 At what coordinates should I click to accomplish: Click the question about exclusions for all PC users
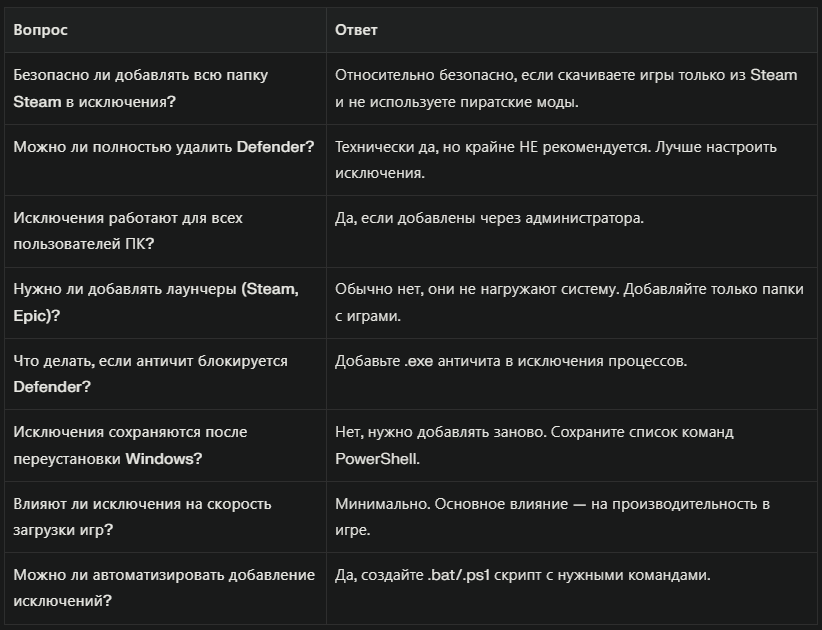click(x=128, y=230)
